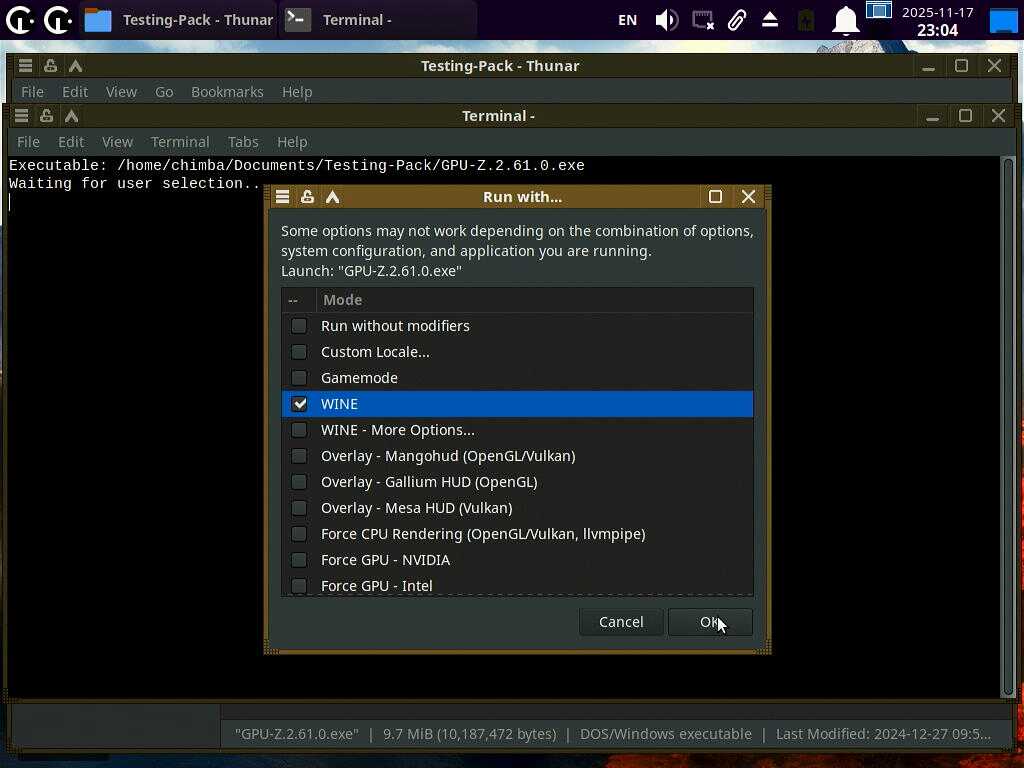The height and width of the screenshot is (768, 1024).
Task: Click Thunar window stick pin icon
Action: pos(50,65)
